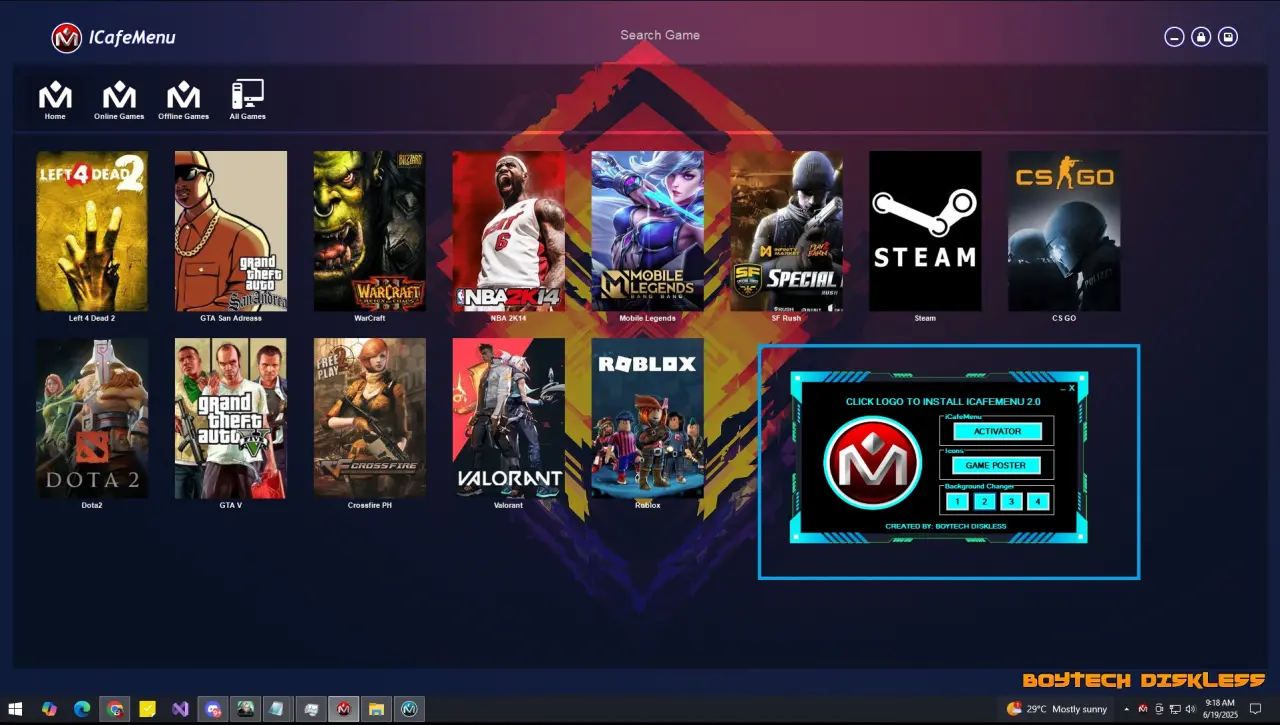Launch Roblox game poster

[x=647, y=418]
